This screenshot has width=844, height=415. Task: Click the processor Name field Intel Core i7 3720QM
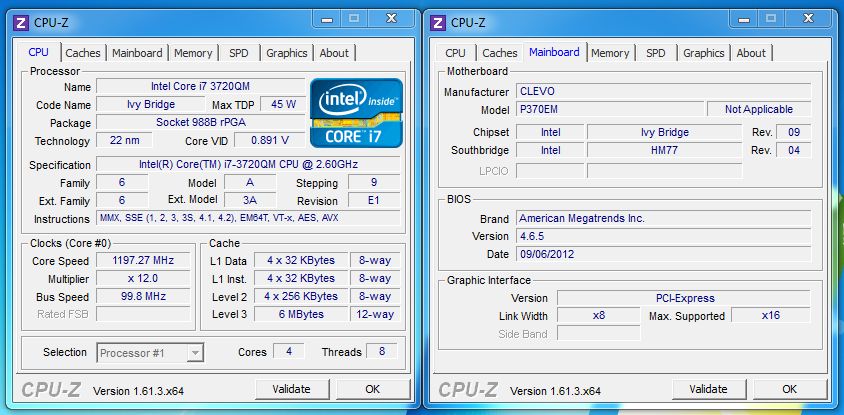pos(200,86)
